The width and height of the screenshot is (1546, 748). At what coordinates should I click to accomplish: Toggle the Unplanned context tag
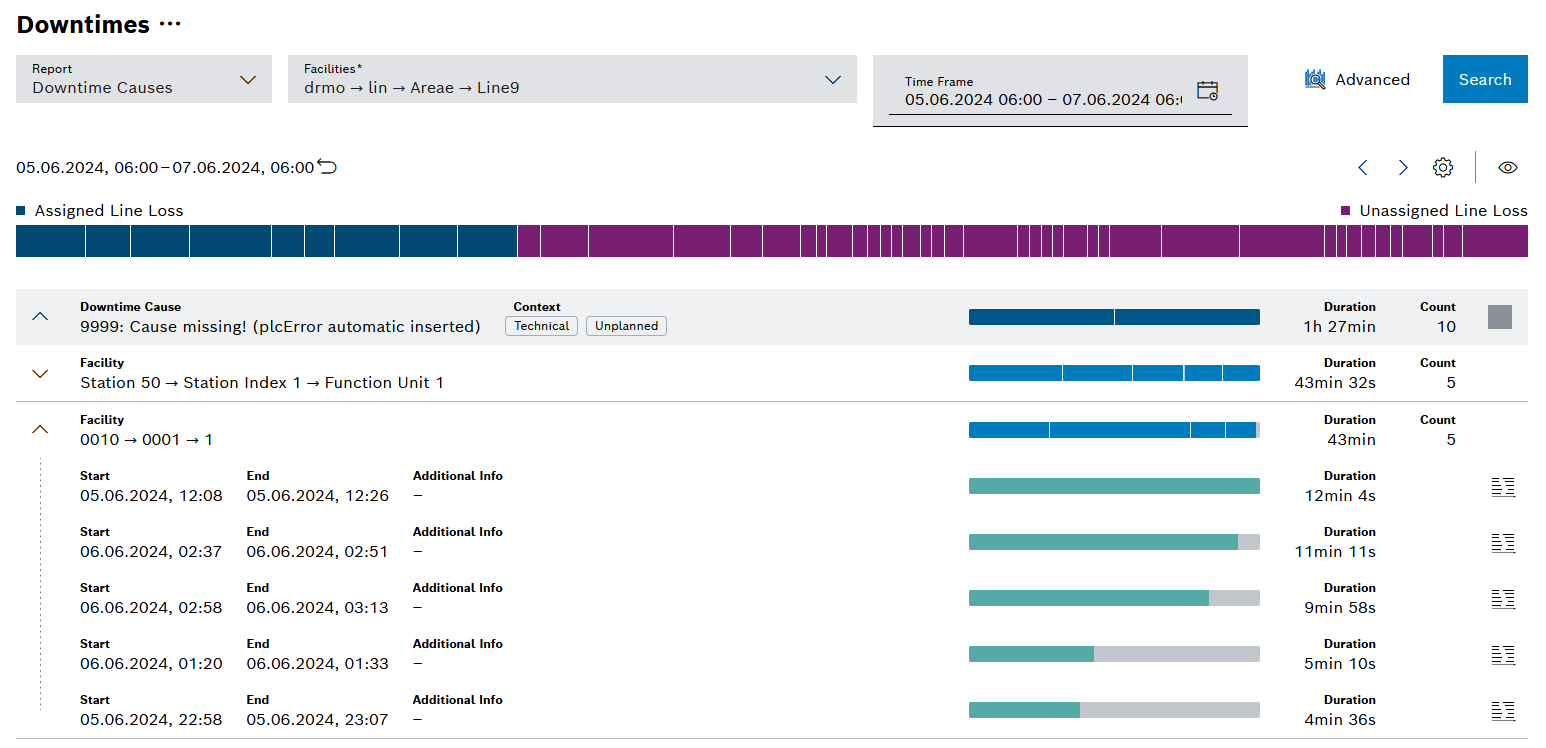click(626, 325)
